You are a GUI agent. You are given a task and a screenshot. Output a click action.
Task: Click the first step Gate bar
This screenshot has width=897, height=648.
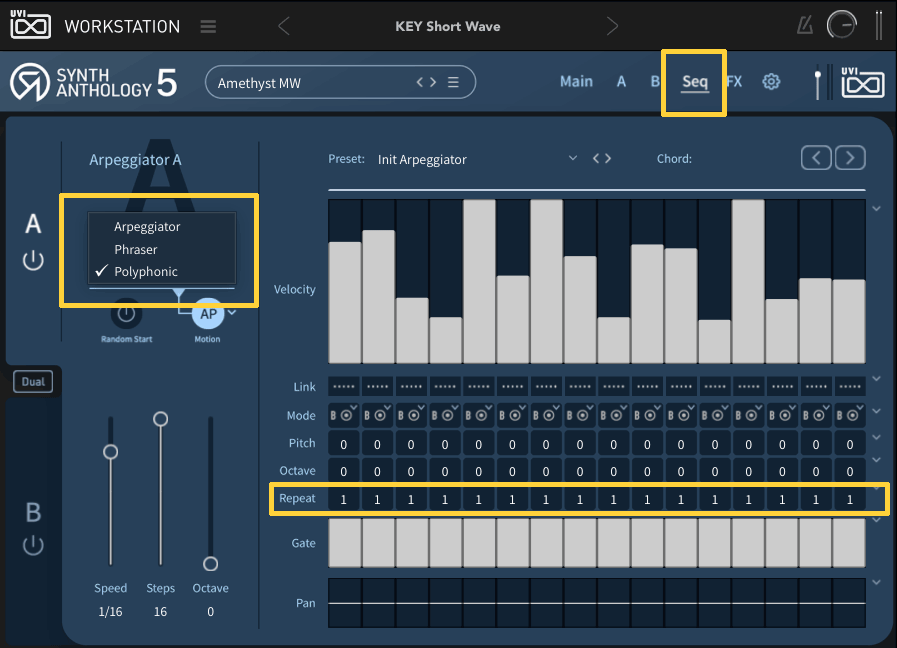(x=344, y=543)
